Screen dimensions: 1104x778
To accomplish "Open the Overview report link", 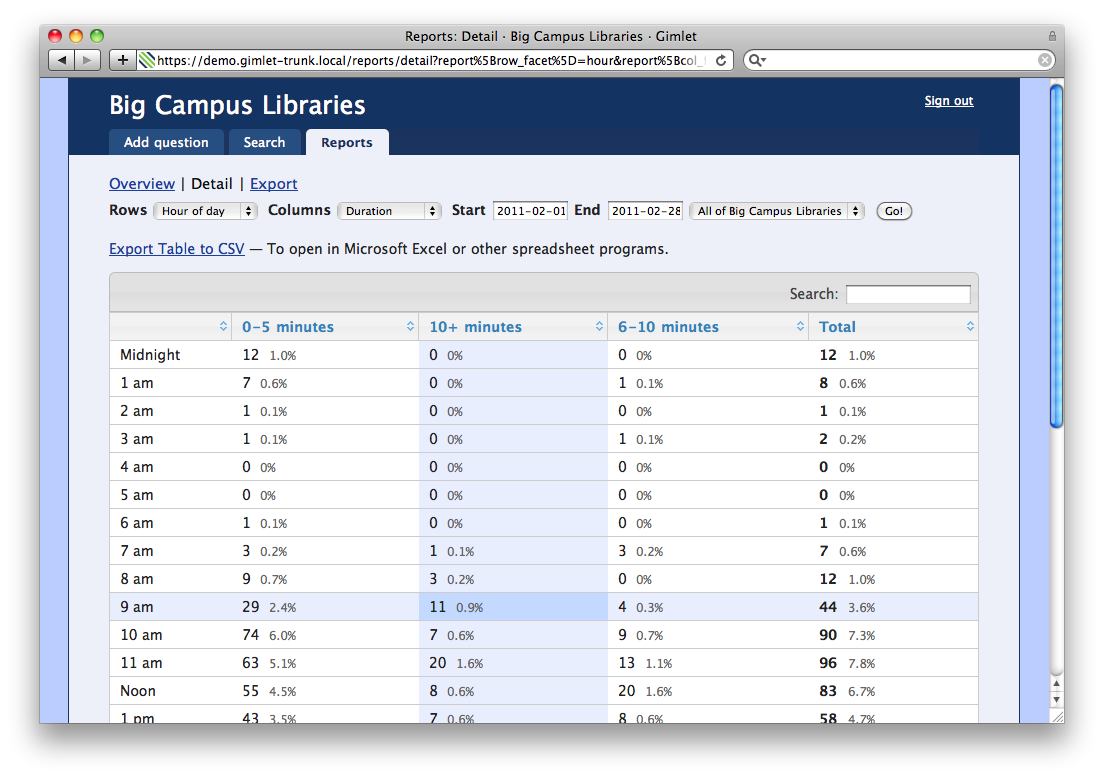I will 142,184.
